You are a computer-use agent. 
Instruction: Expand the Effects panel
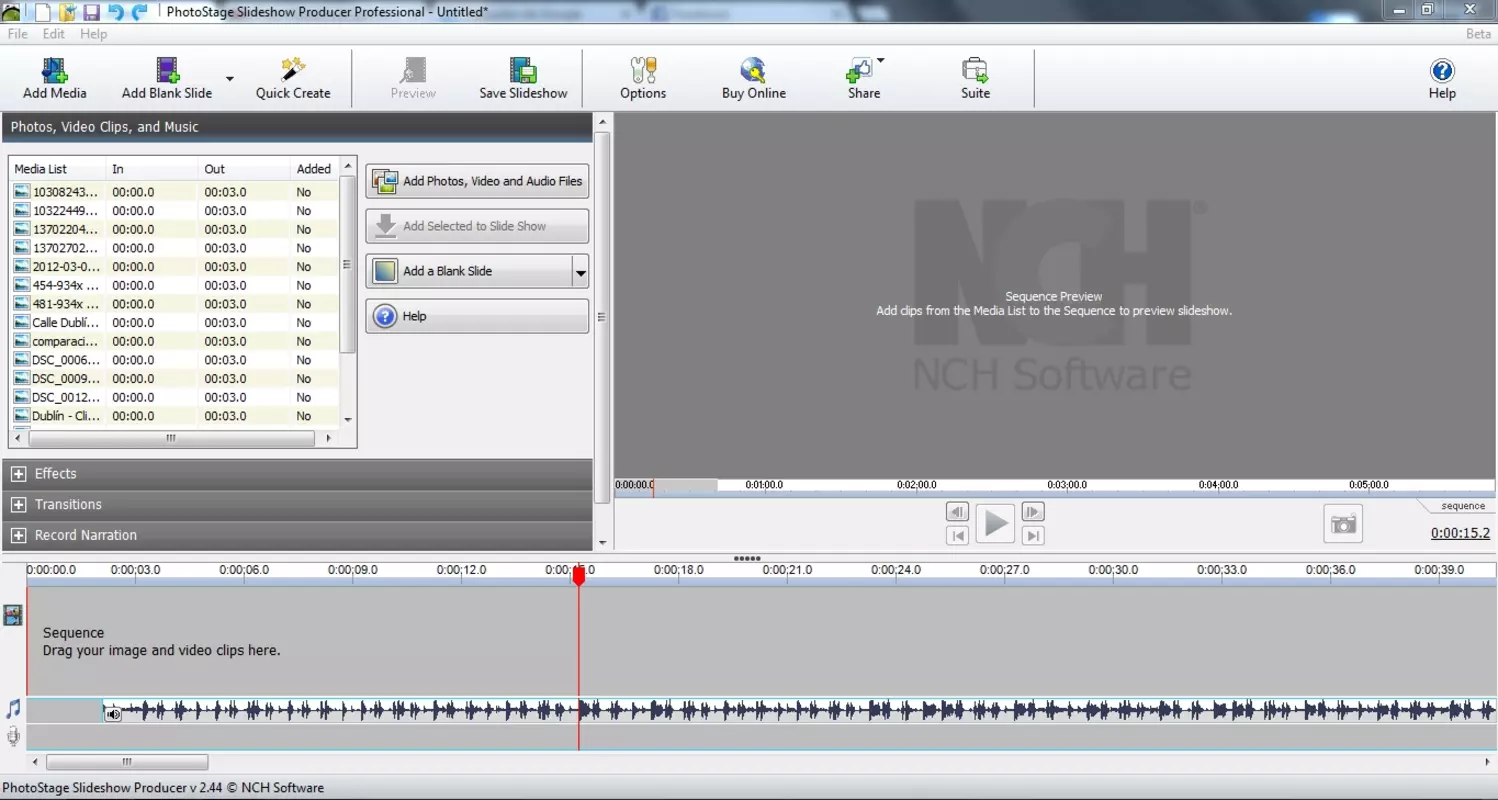coord(18,474)
